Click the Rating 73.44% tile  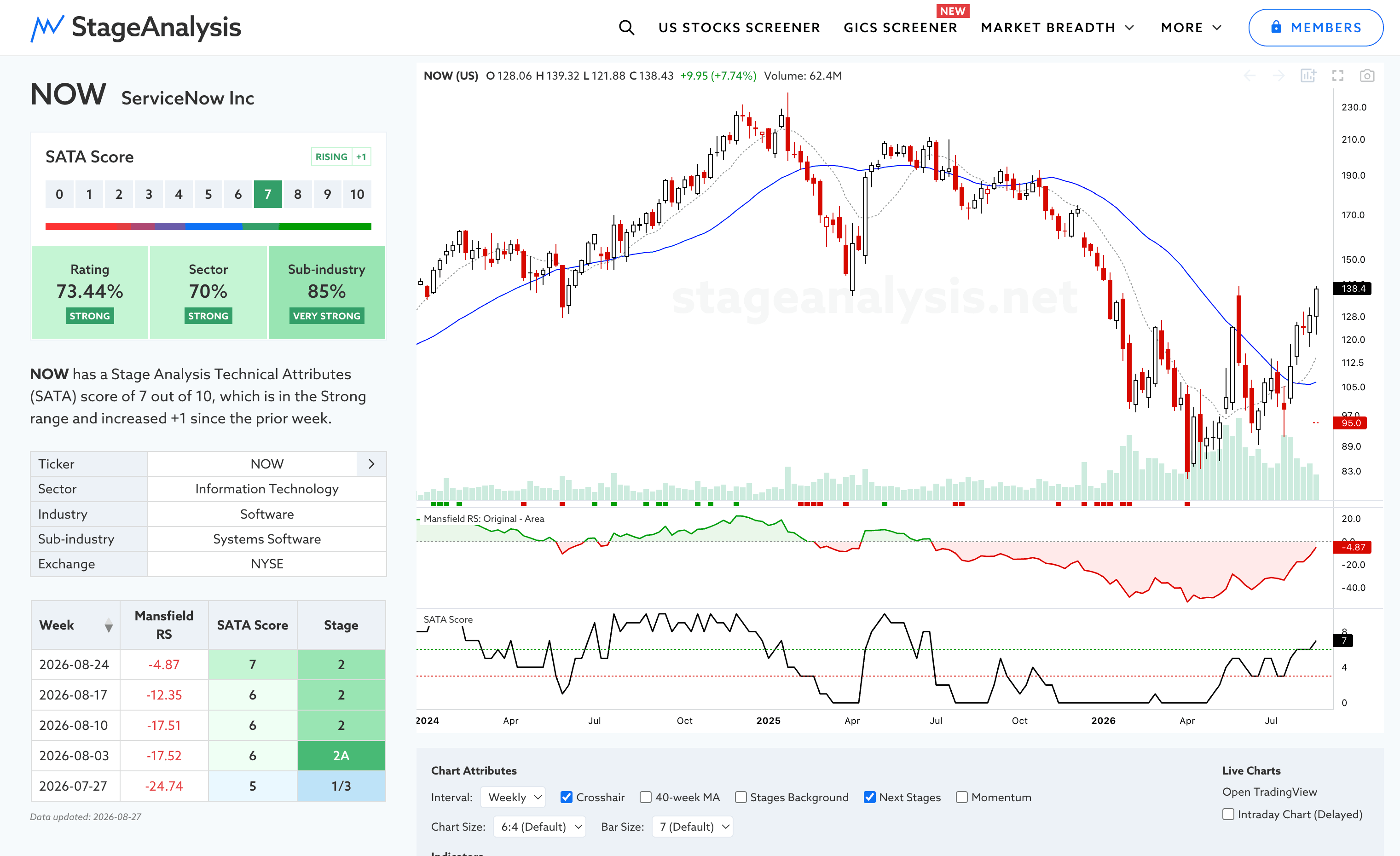coord(90,292)
